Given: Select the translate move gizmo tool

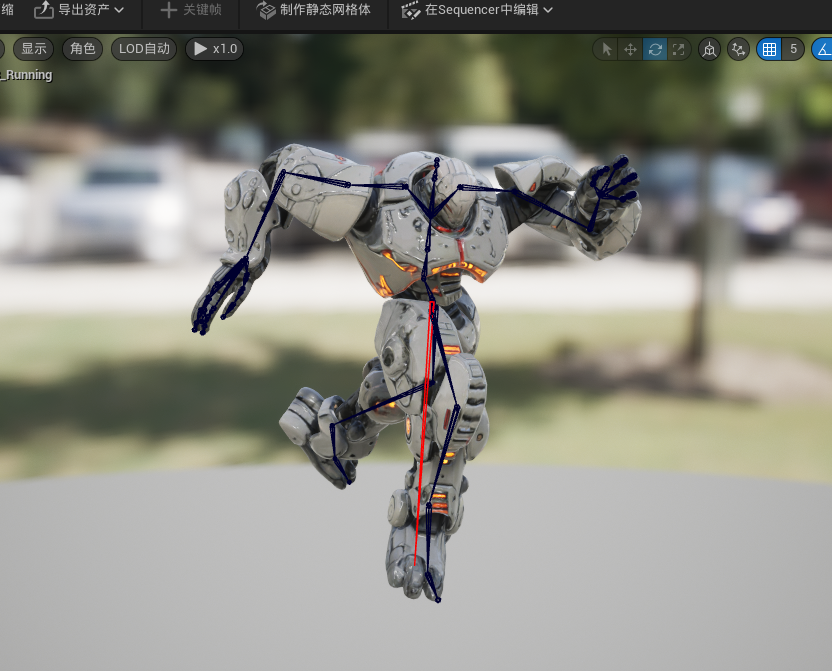Looking at the screenshot, I should [630, 49].
